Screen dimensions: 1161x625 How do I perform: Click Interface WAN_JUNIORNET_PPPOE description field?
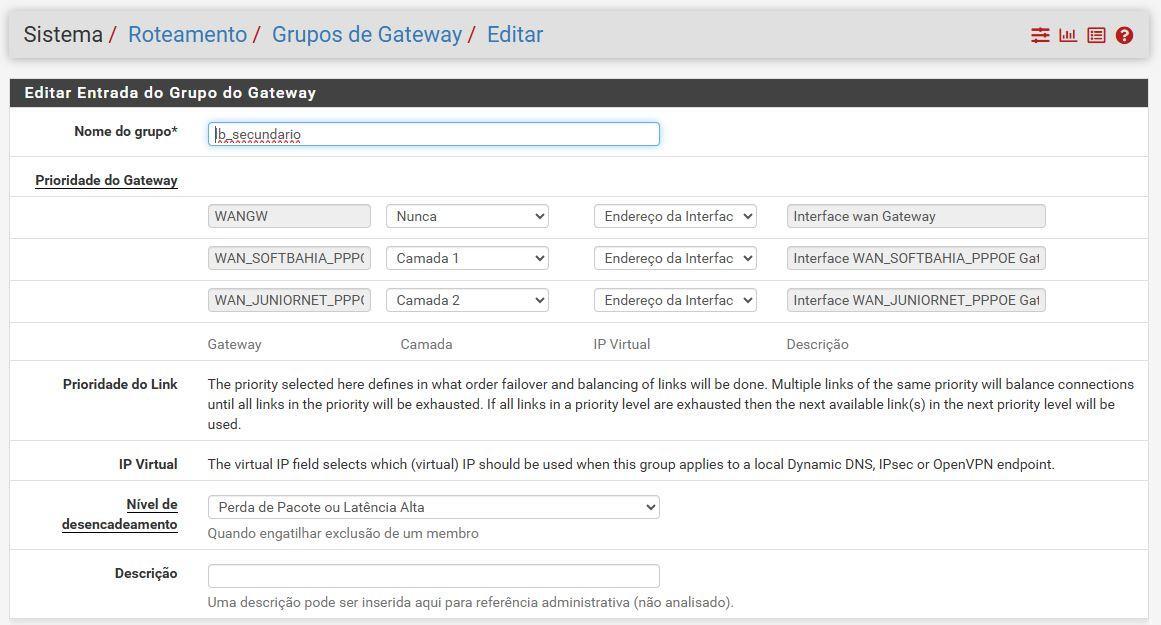916,300
